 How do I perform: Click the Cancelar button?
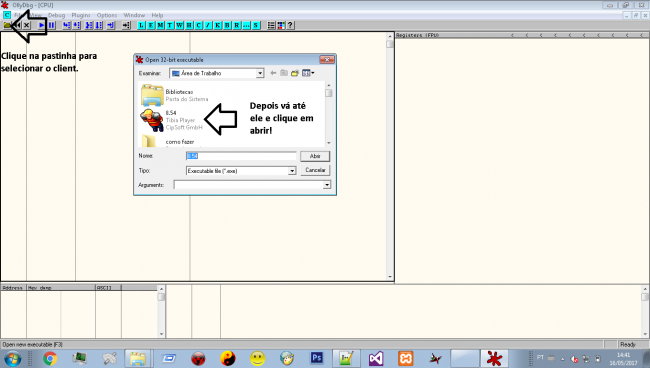315,170
